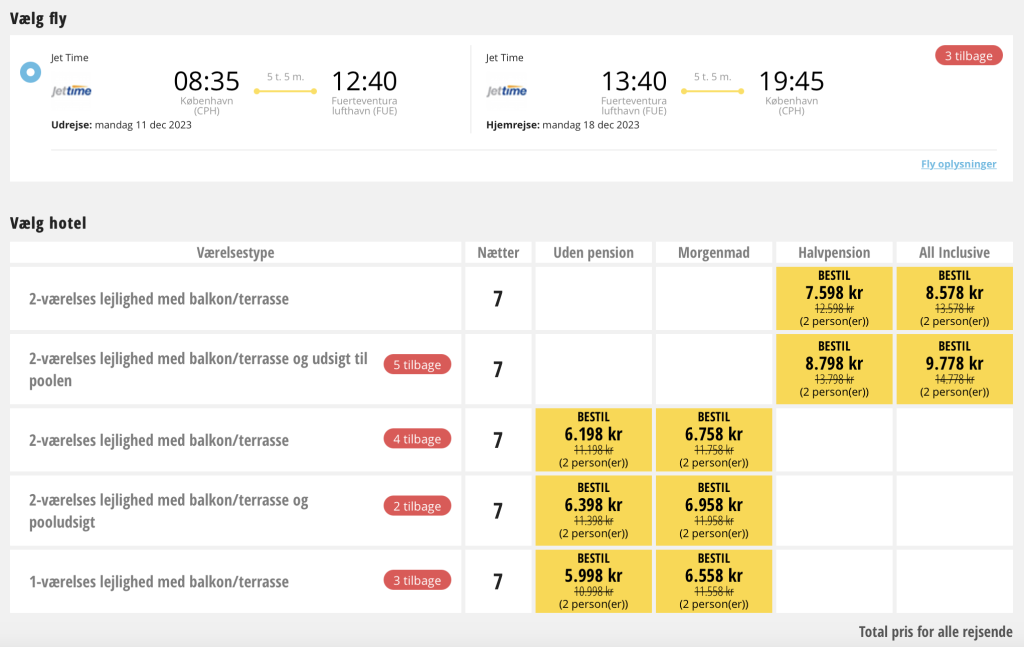The image size is (1024, 647).
Task: Book Uden pension for 6.398 kr
Action: coord(594,511)
